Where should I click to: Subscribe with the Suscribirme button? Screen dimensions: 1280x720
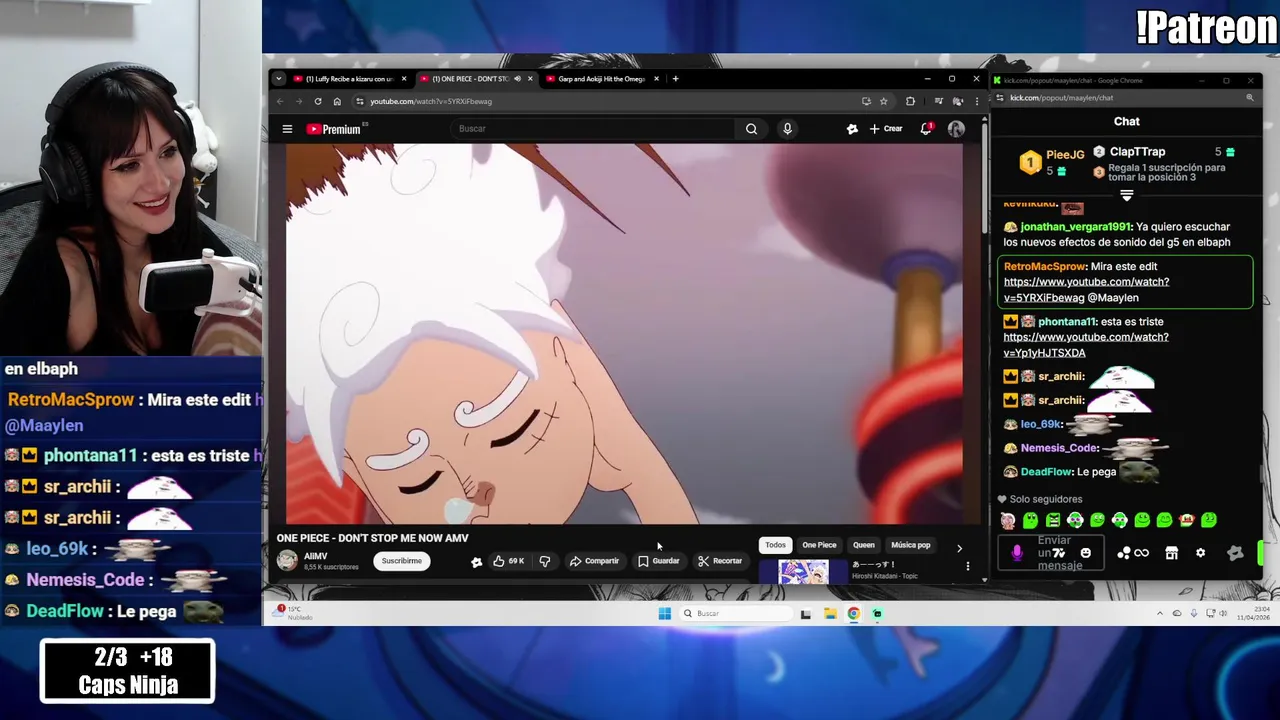click(x=401, y=561)
